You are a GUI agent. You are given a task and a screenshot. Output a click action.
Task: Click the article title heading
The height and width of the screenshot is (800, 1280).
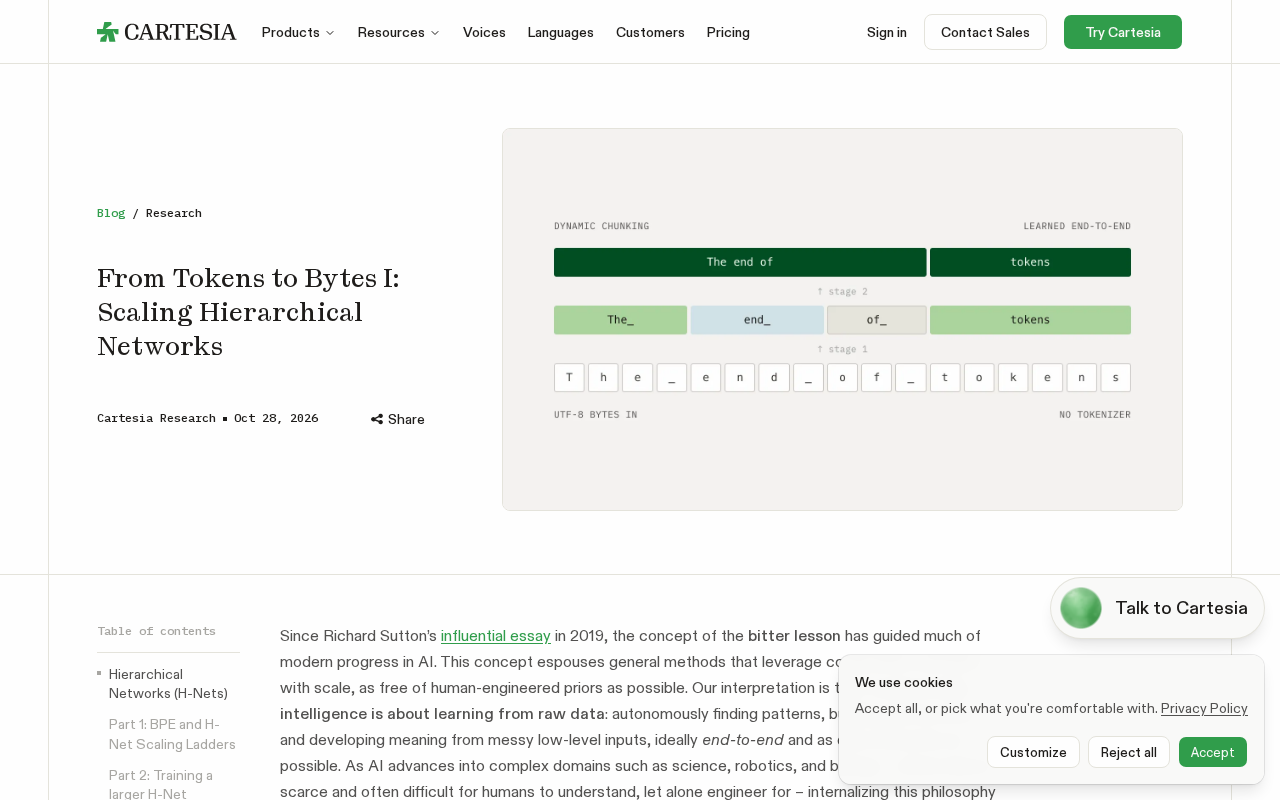click(248, 312)
